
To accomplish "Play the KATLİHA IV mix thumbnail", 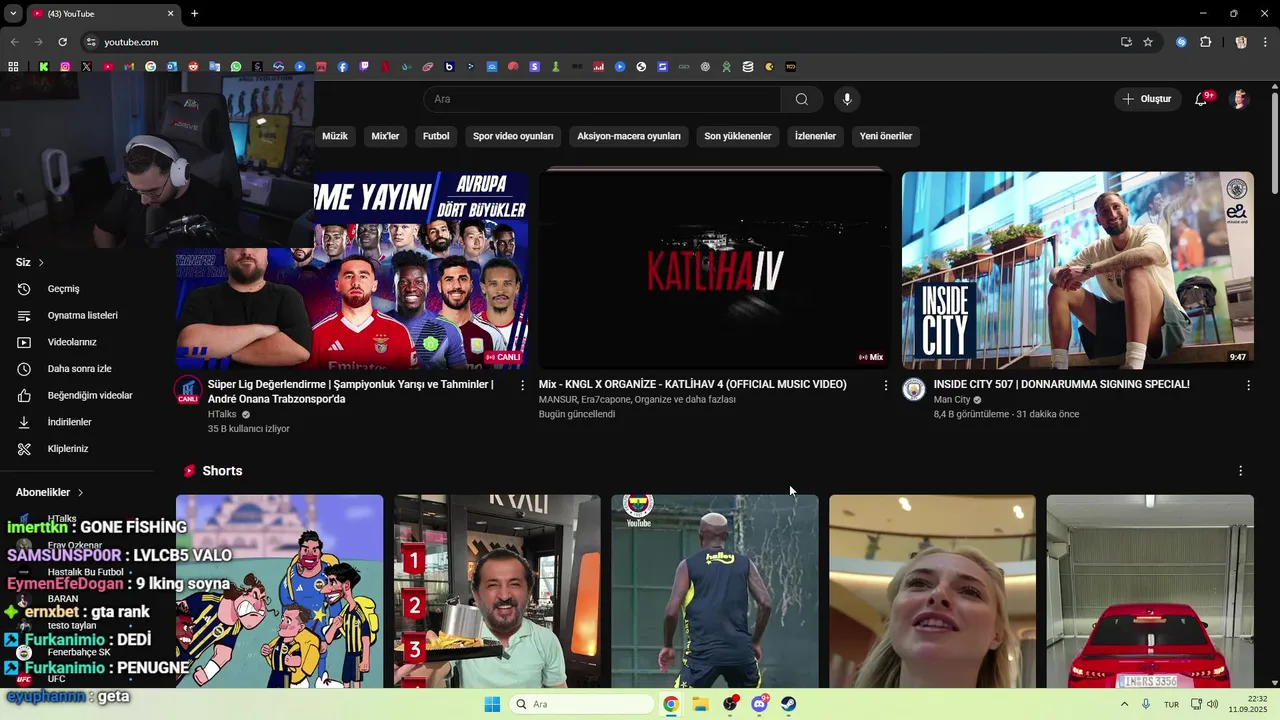I will [x=714, y=270].
